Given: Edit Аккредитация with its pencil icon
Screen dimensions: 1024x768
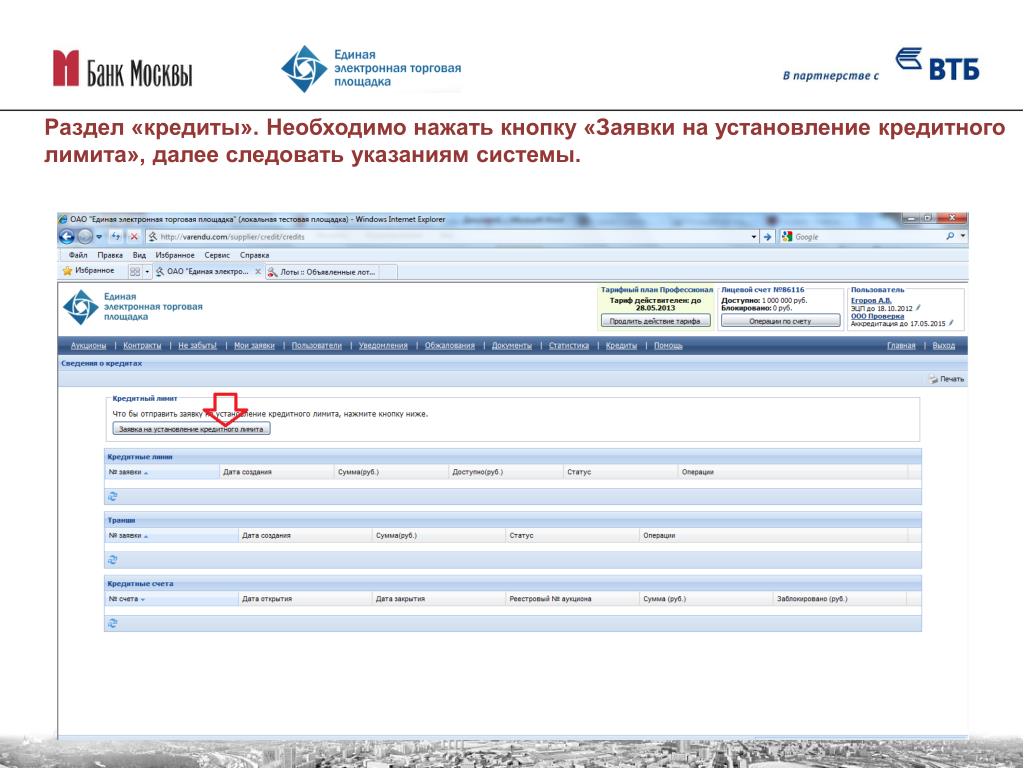Looking at the screenshot, I should [952, 323].
